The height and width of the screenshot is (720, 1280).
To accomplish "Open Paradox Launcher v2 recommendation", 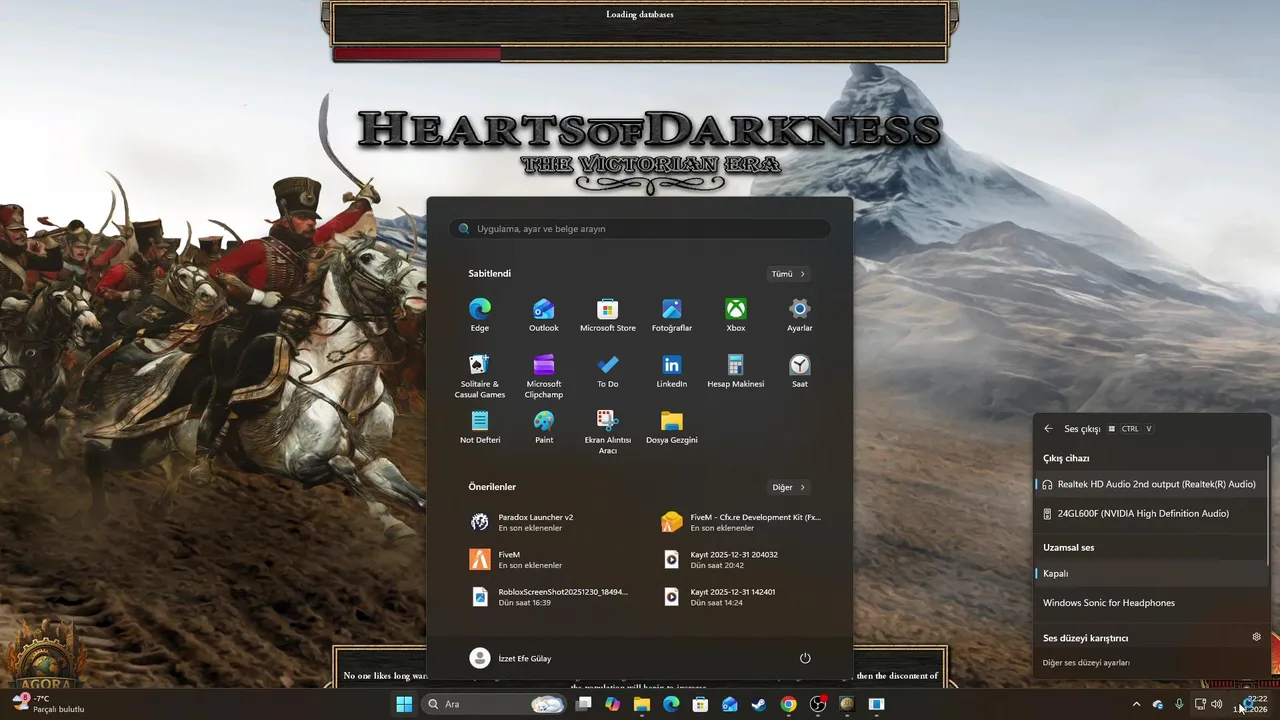I will point(545,522).
